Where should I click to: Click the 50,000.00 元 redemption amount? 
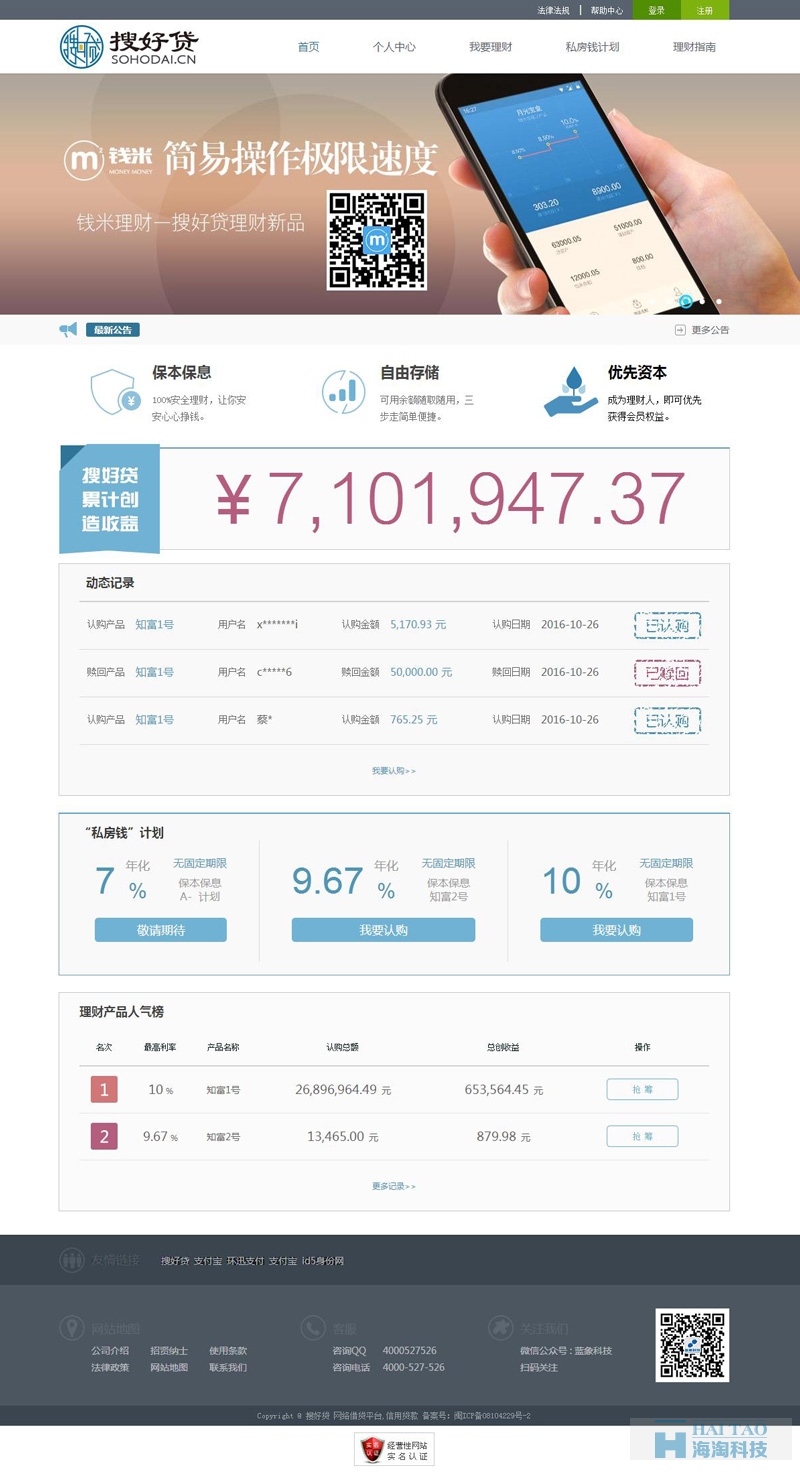[421, 672]
